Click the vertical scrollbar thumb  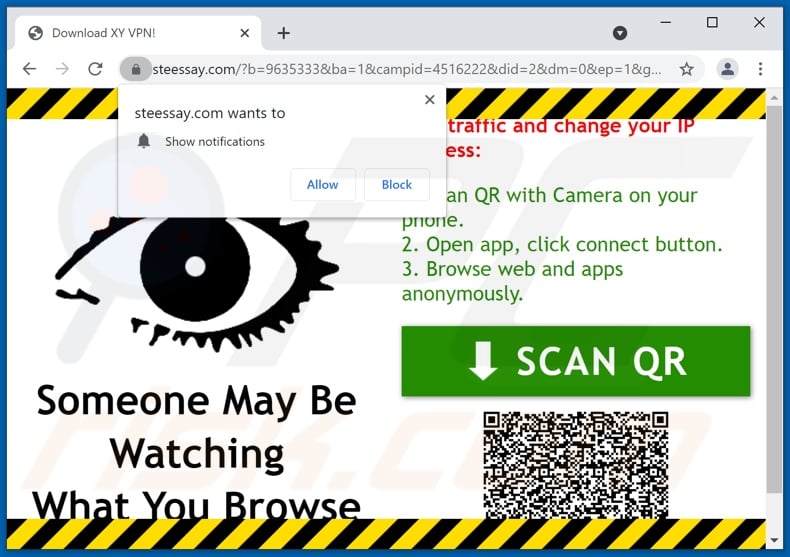[x=774, y=300]
